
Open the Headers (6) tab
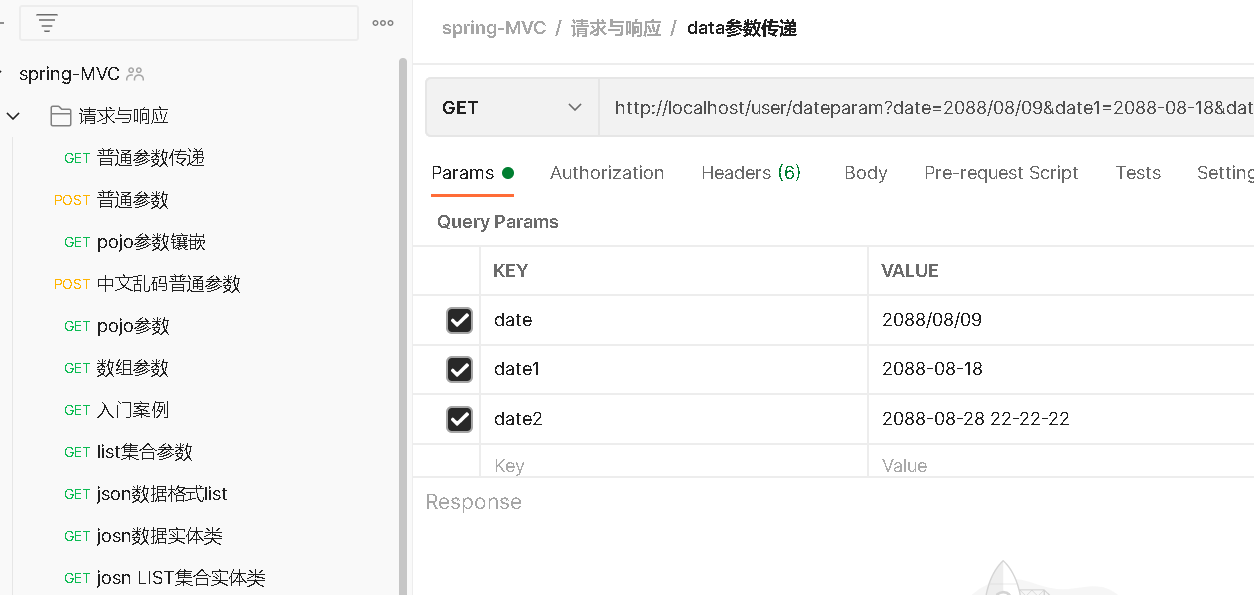751,173
